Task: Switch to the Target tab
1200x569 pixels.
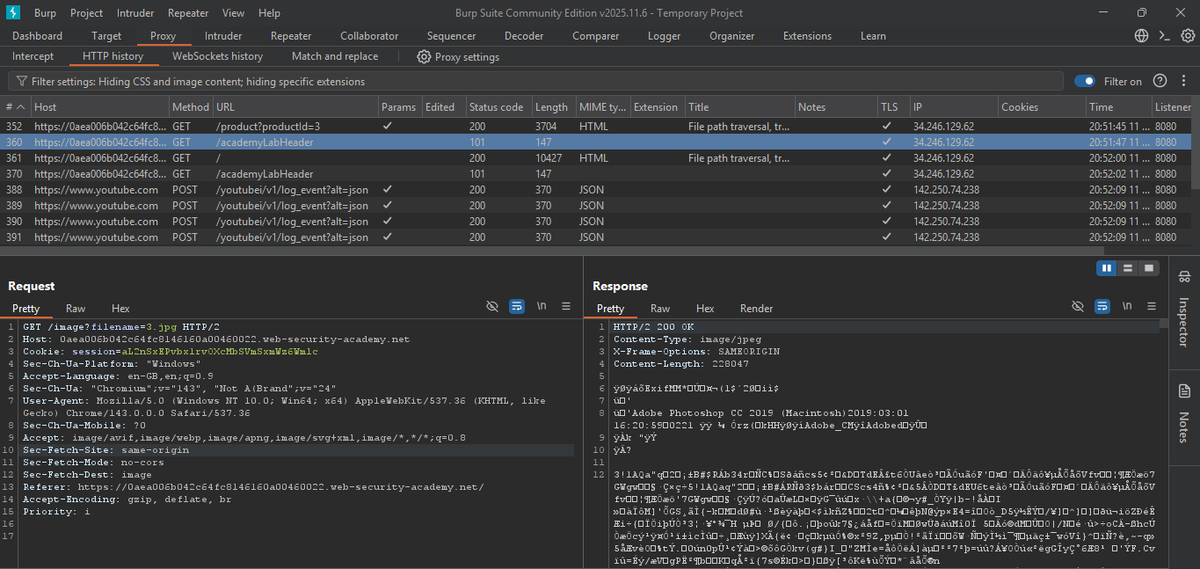Action: tap(107, 36)
